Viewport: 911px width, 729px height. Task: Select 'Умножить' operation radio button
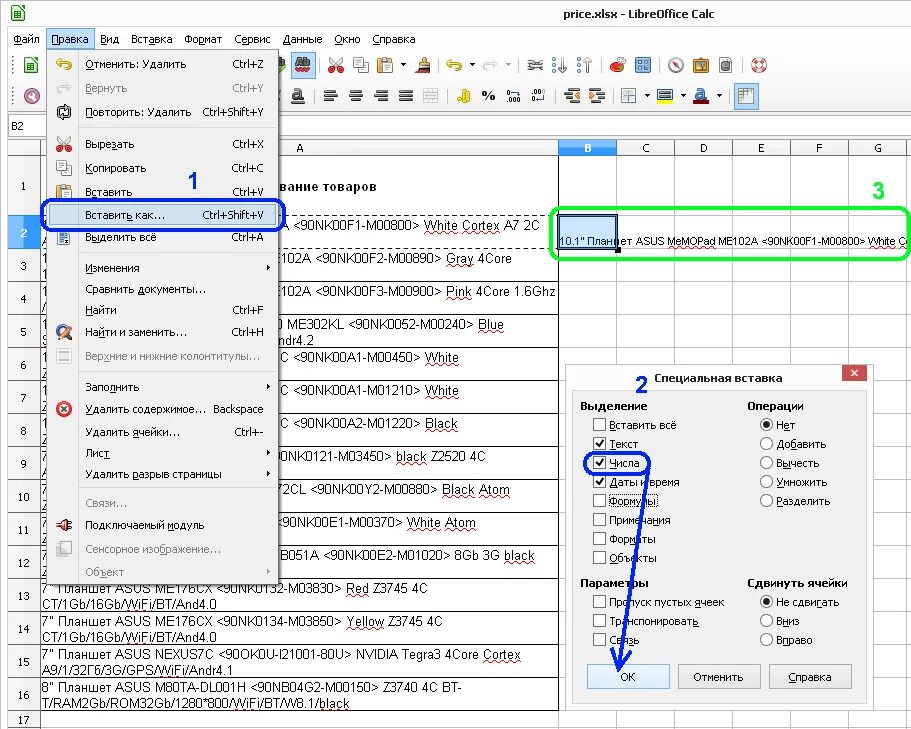tap(766, 482)
